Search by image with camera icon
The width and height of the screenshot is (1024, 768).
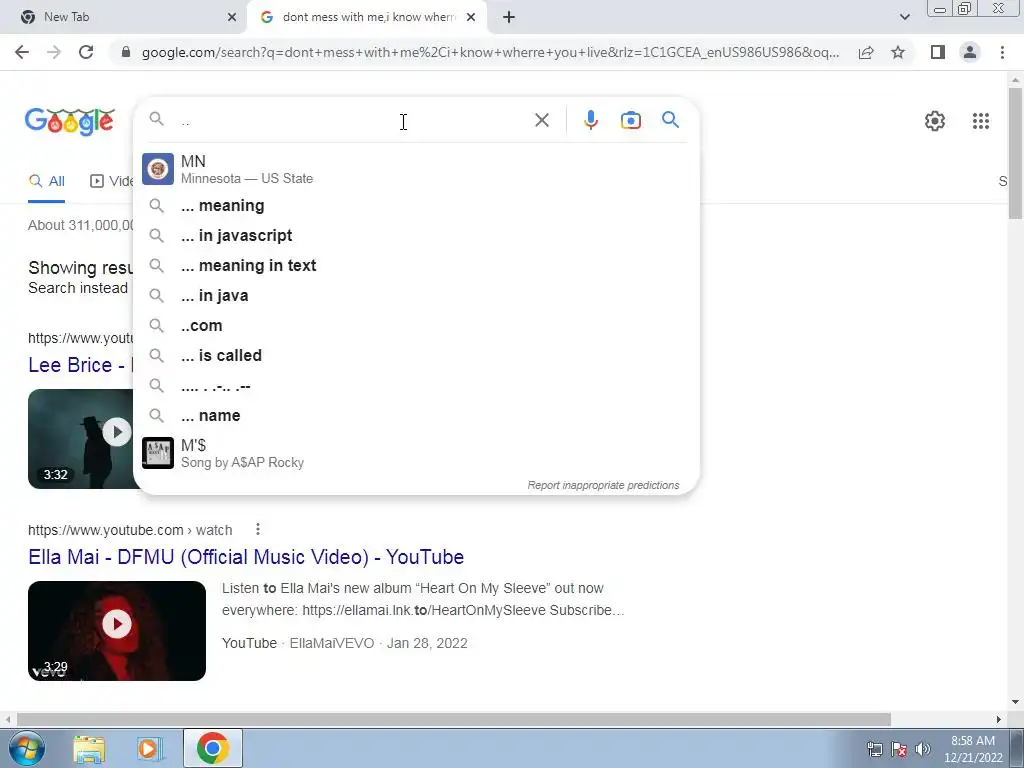(630, 120)
